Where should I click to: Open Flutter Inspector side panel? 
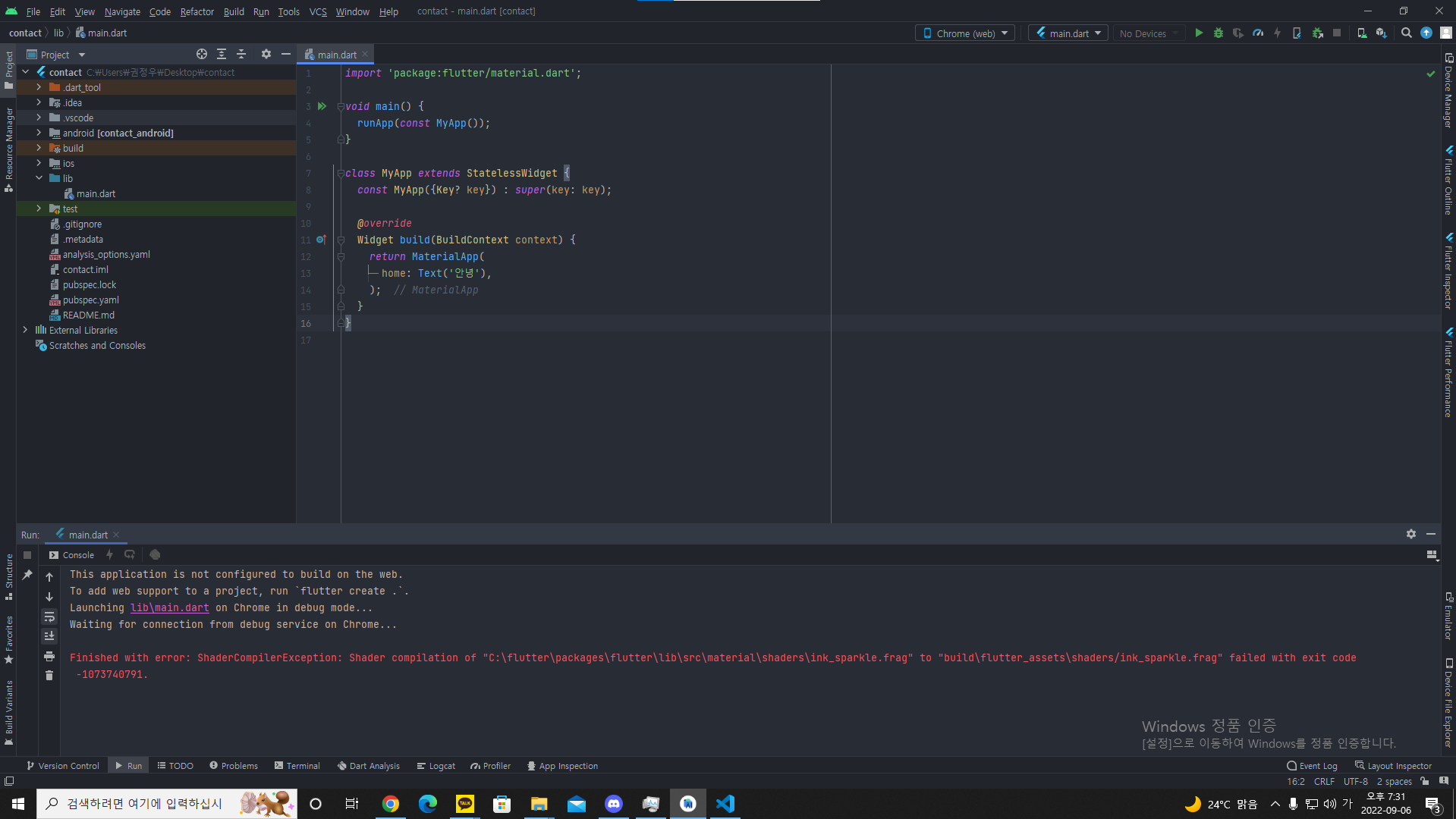pyautogui.click(x=1448, y=271)
